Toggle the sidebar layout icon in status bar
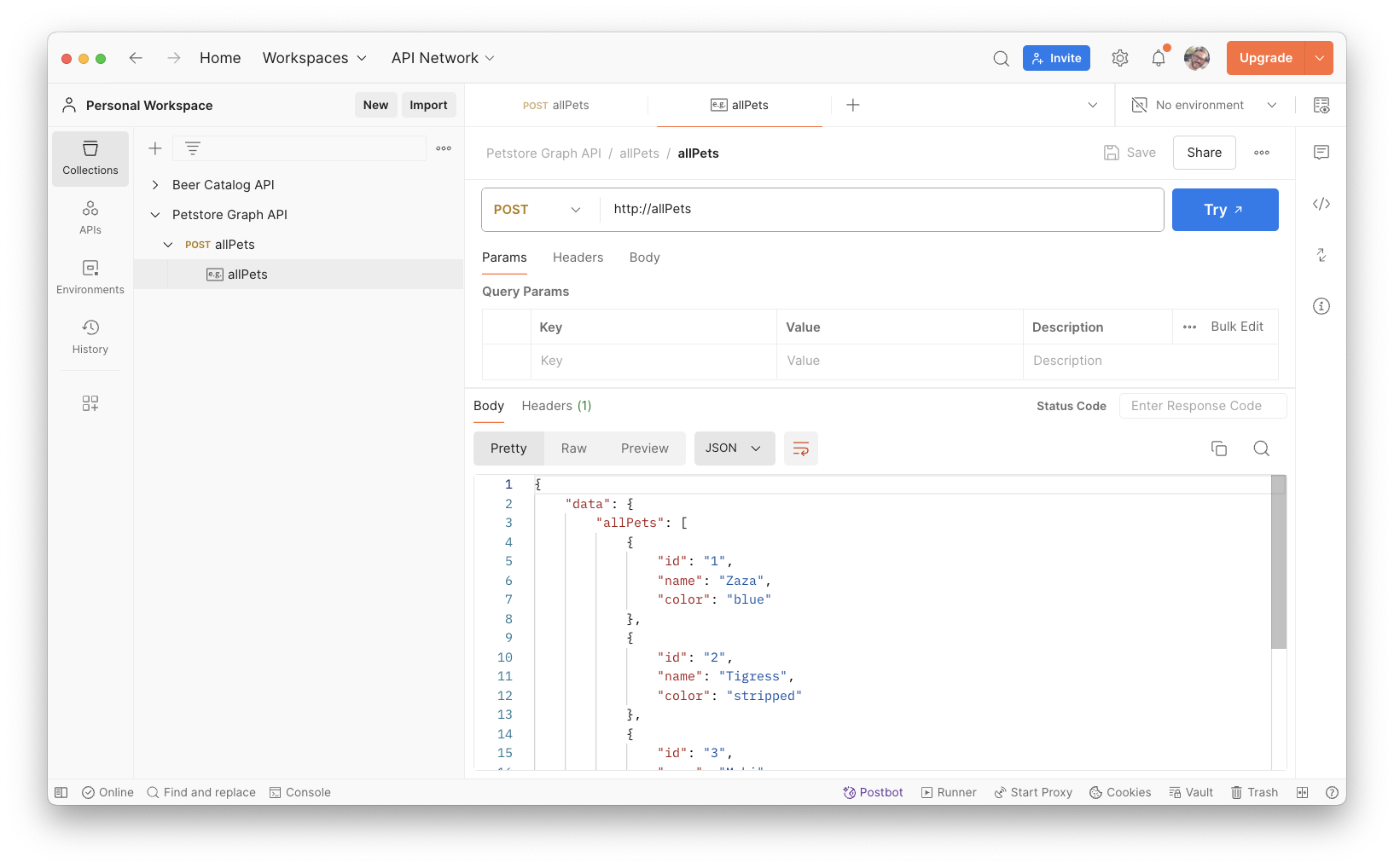The width and height of the screenshot is (1394, 868). [x=61, y=792]
